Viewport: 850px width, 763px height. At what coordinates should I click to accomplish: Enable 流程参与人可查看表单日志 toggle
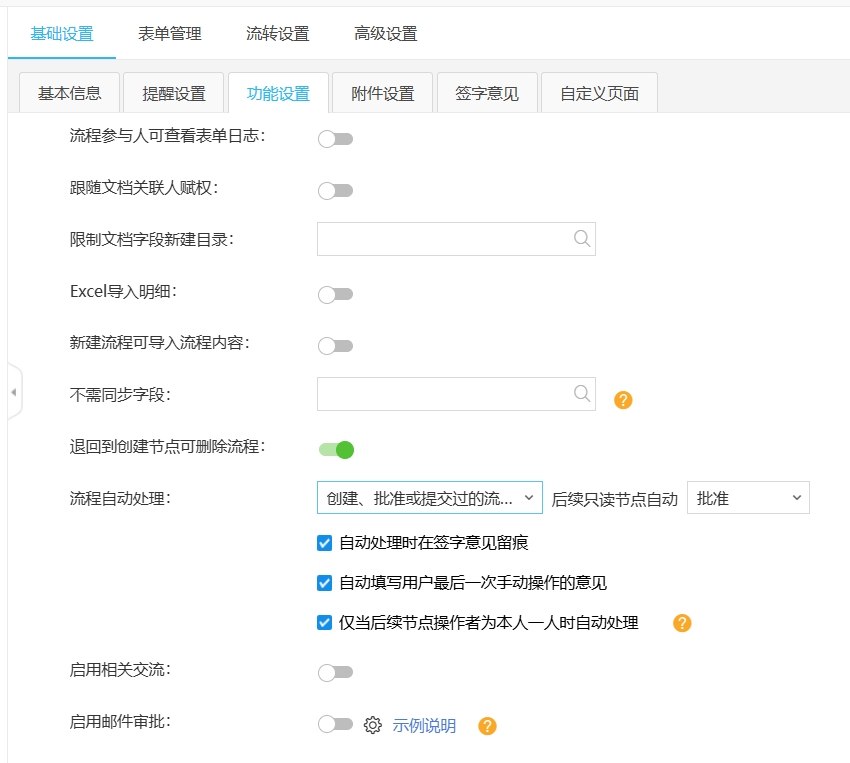click(335, 139)
